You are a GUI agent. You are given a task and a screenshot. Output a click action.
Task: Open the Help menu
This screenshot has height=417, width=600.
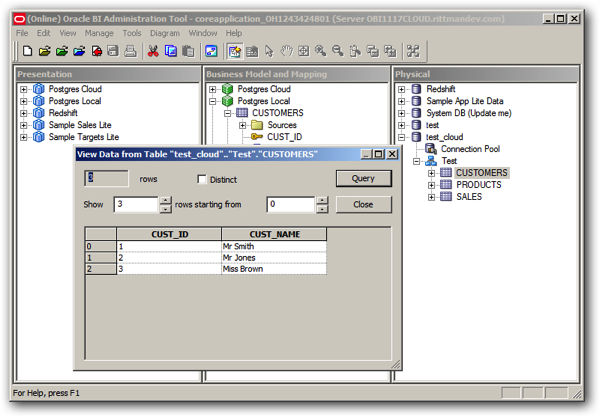pos(234,33)
